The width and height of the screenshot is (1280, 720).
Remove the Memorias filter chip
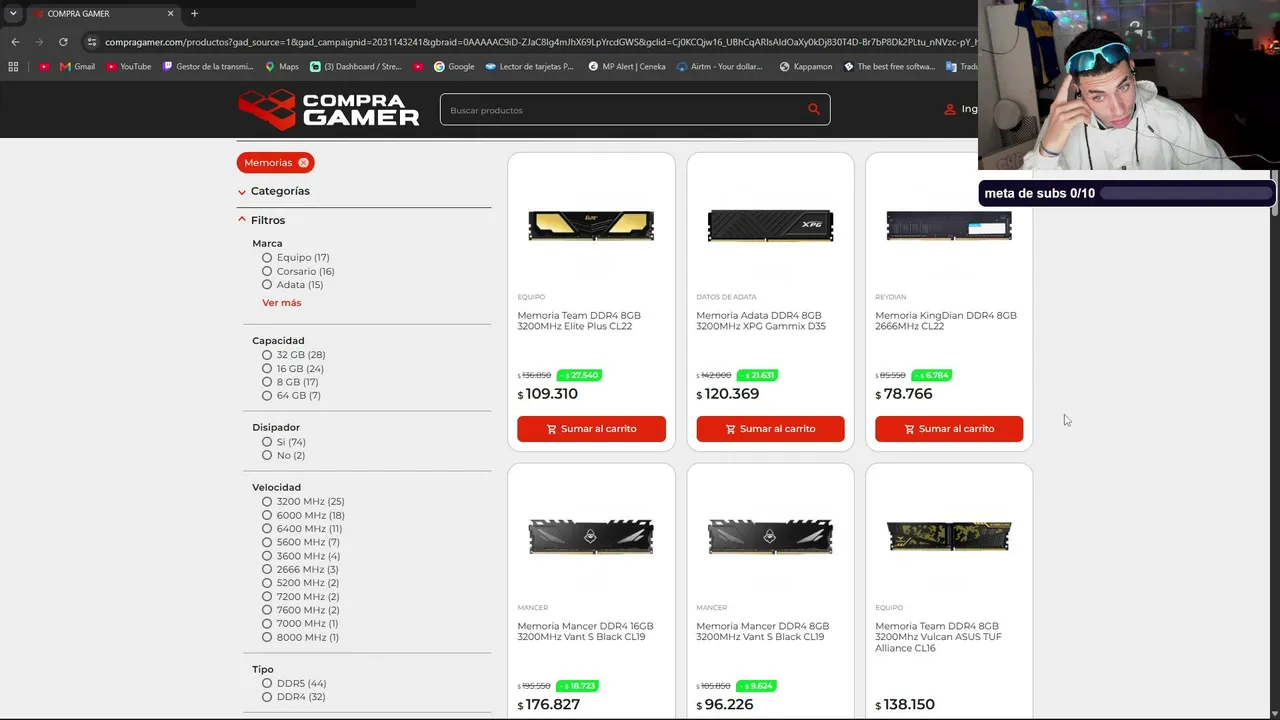303,163
